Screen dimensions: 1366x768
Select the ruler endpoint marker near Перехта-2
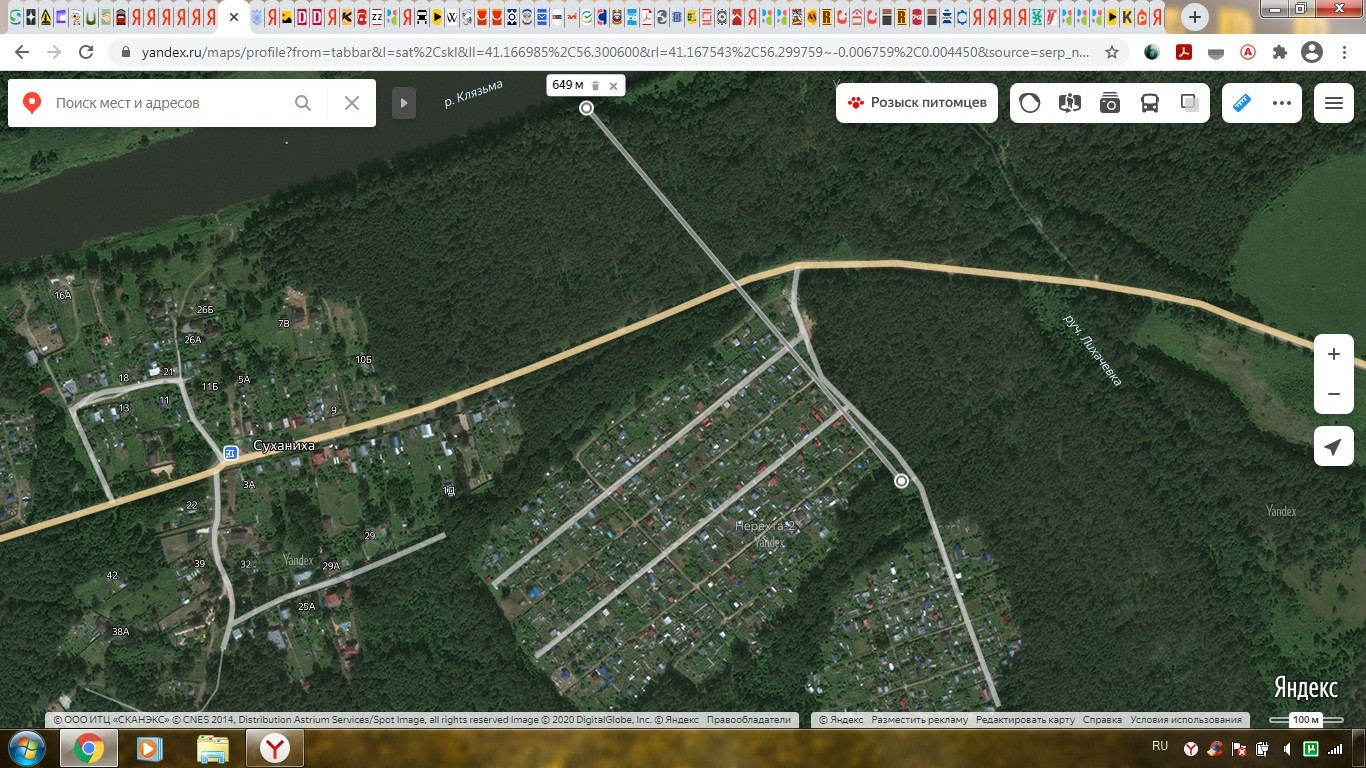click(x=902, y=481)
